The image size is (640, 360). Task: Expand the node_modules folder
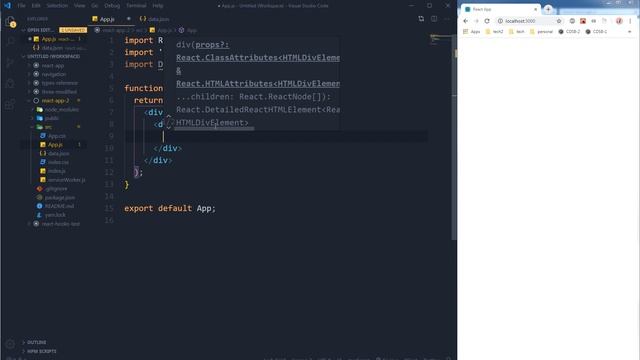point(61,109)
